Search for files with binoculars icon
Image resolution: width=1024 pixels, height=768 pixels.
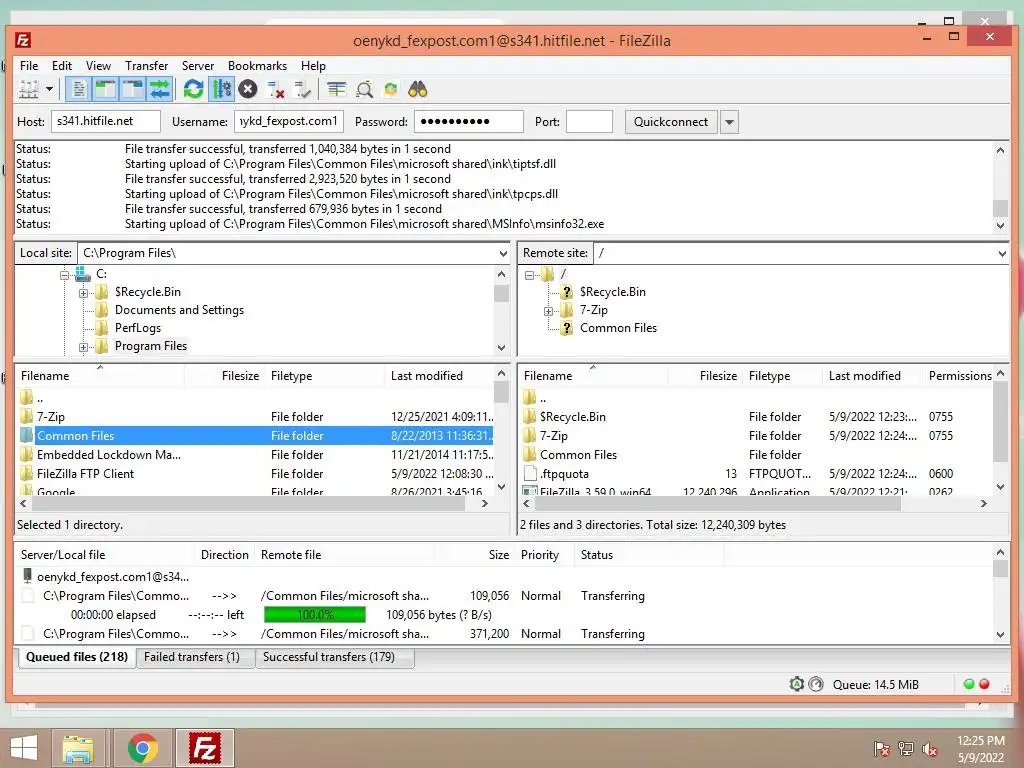pos(418,89)
